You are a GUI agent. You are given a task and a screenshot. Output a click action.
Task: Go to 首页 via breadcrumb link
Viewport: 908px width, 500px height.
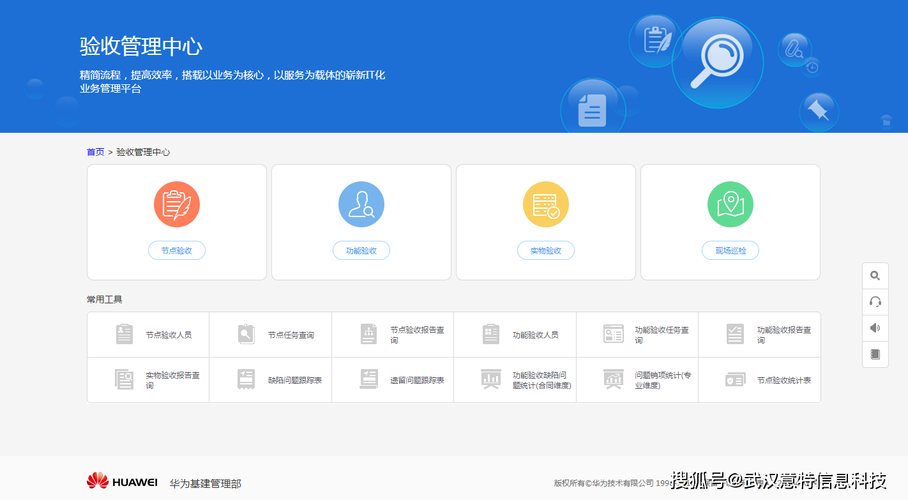click(x=96, y=152)
